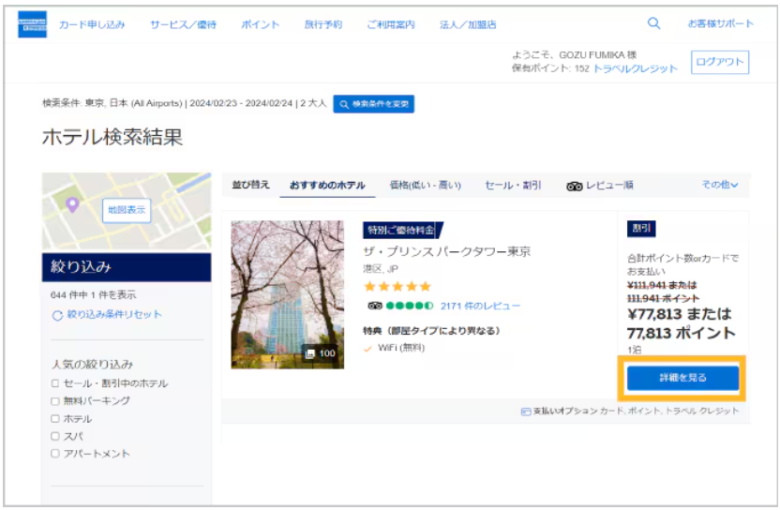The height and width of the screenshot is (510, 780).
Task: Click the map pin marker
Action: tap(73, 204)
